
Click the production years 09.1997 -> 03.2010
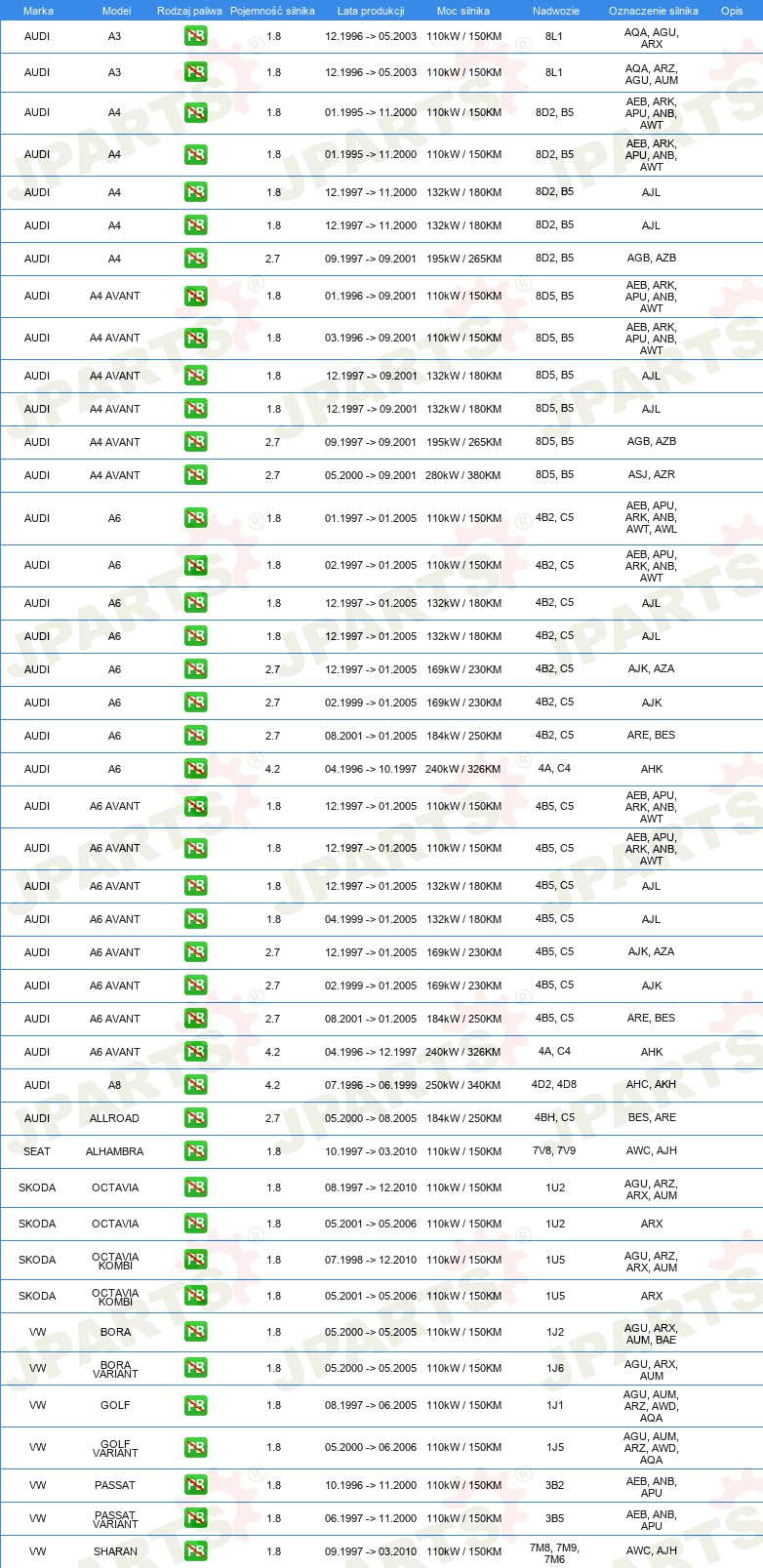371,1551
